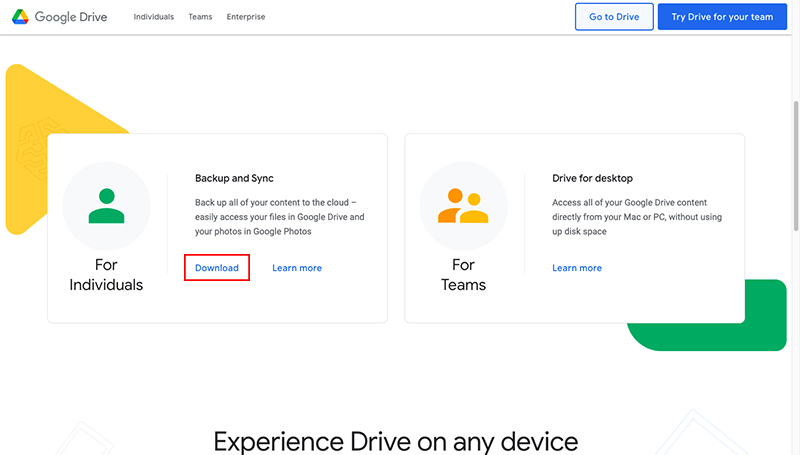Screen dimensions: 800x455
Task: Open the Teams navigation menu item
Action: click(200, 17)
